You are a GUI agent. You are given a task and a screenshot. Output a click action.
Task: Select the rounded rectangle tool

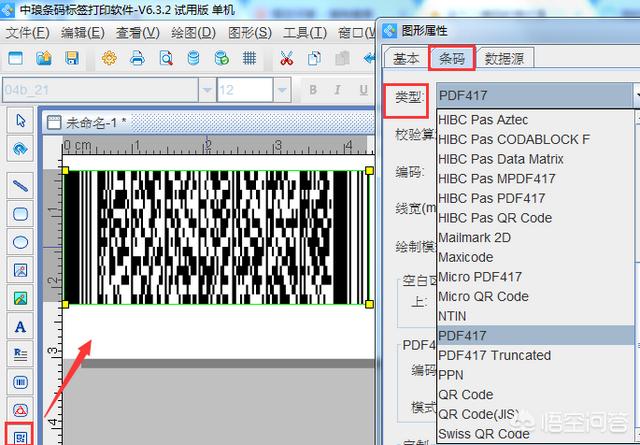coord(20,214)
